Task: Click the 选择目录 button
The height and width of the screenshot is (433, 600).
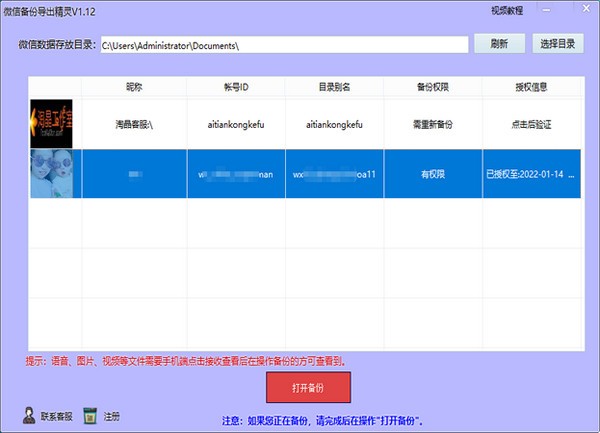Action: pyautogui.click(x=557, y=44)
